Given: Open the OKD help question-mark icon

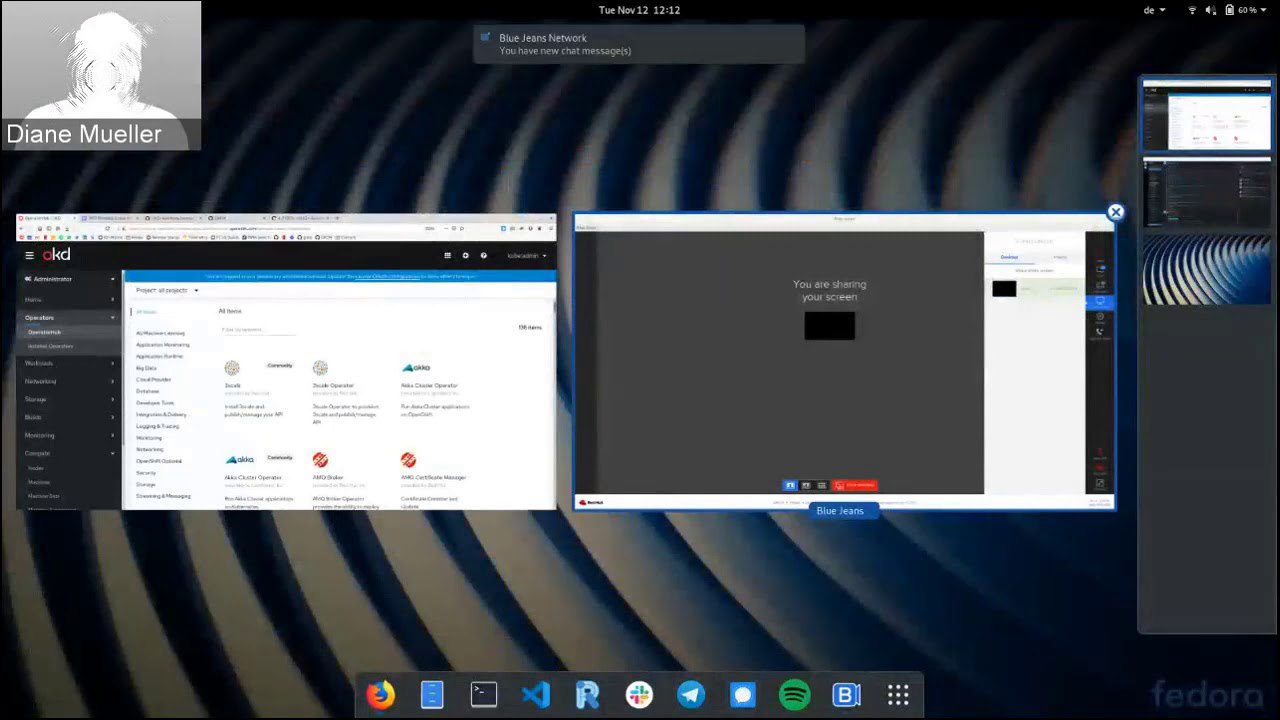Looking at the screenshot, I should [484, 256].
